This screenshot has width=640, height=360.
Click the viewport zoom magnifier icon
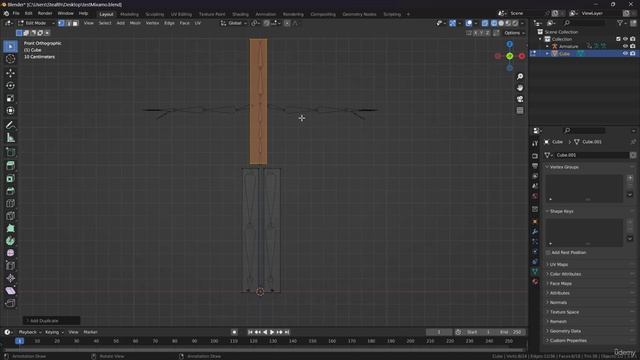(520, 77)
